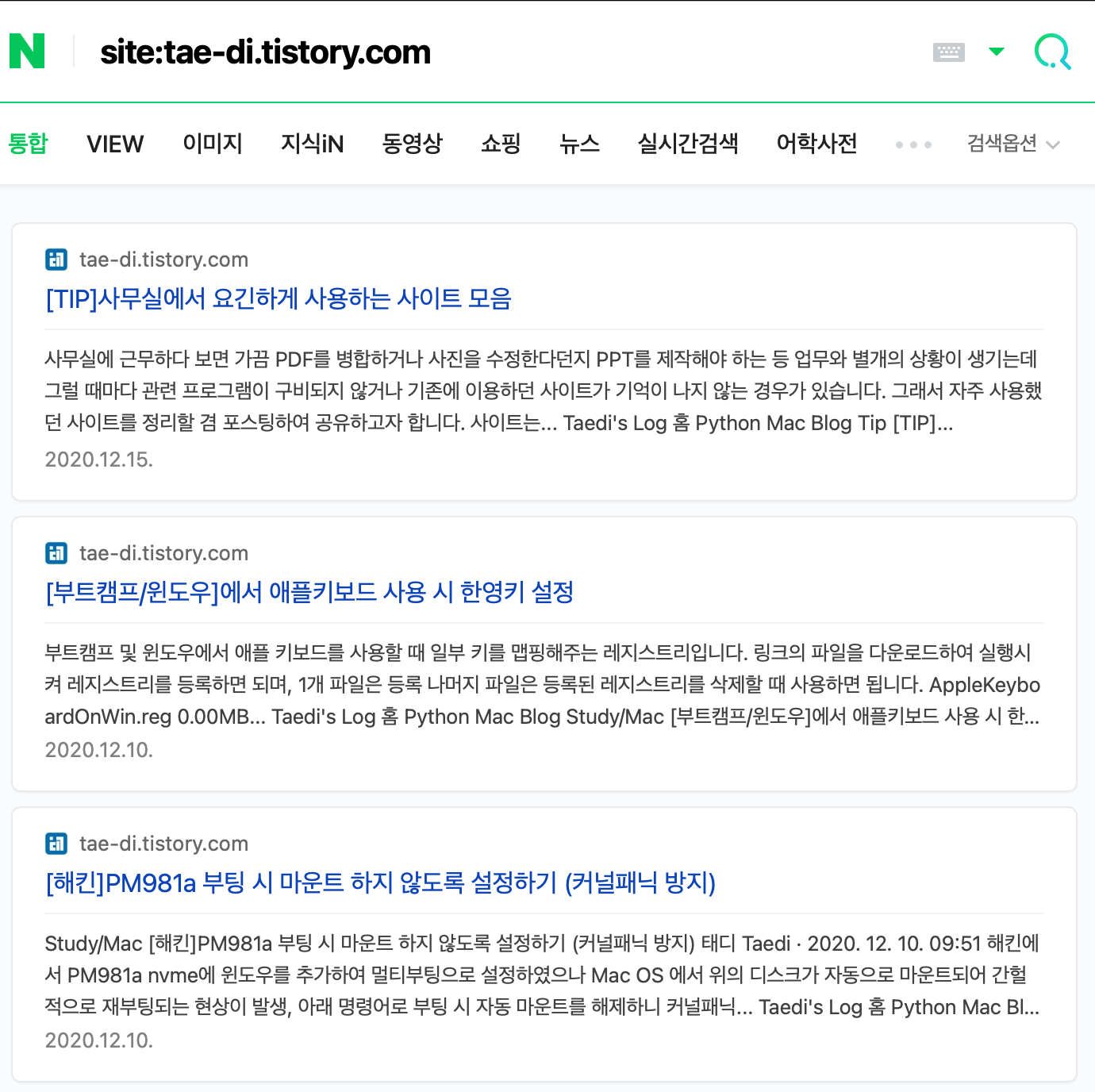This screenshot has width=1095, height=1092.
Task: Open tae-di.tistory.com link above the 해킨 result
Action: click(x=163, y=844)
